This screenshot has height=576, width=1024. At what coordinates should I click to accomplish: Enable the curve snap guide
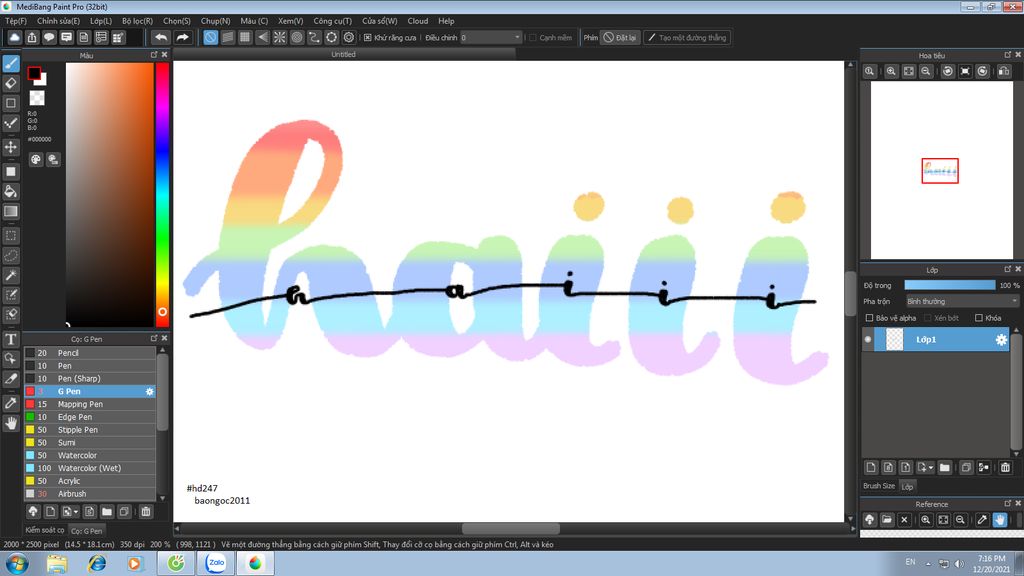[x=314, y=38]
